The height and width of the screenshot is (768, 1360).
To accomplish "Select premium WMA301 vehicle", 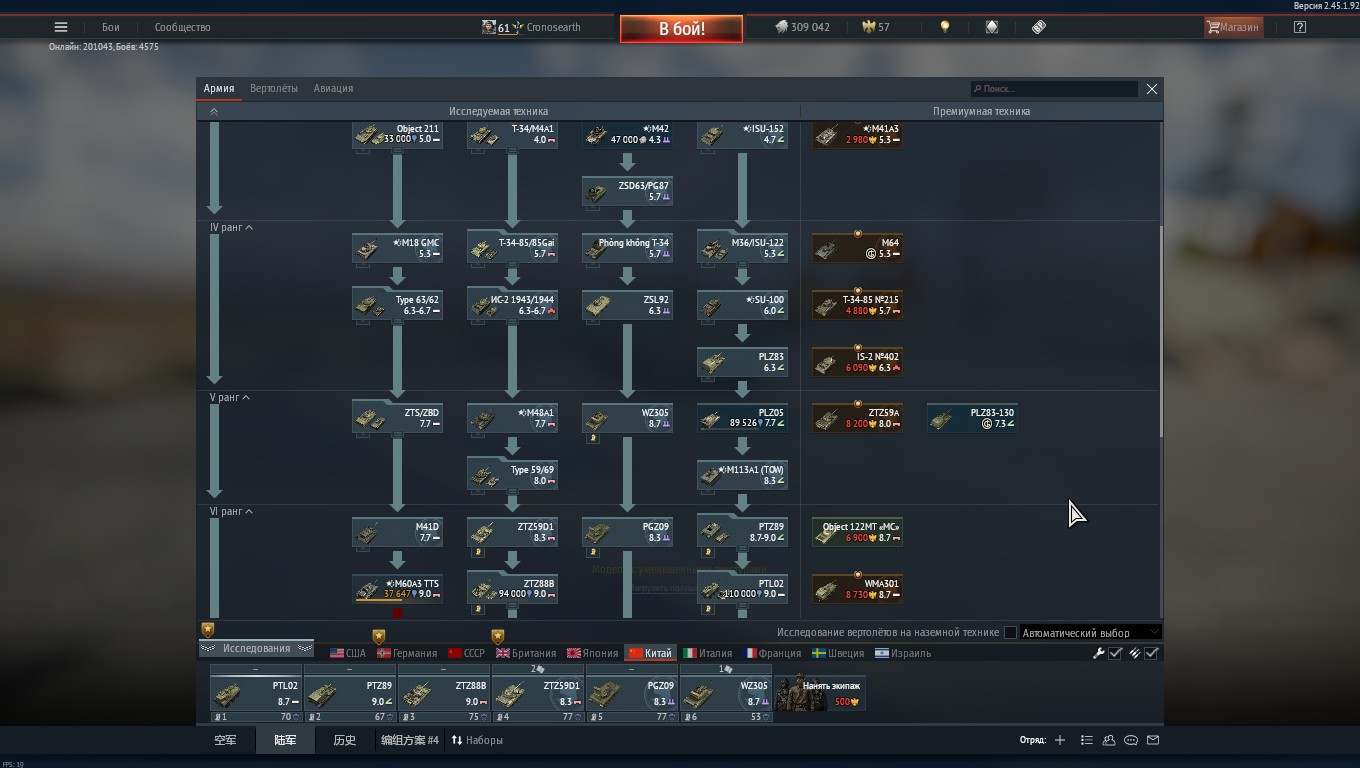I will click(857, 590).
